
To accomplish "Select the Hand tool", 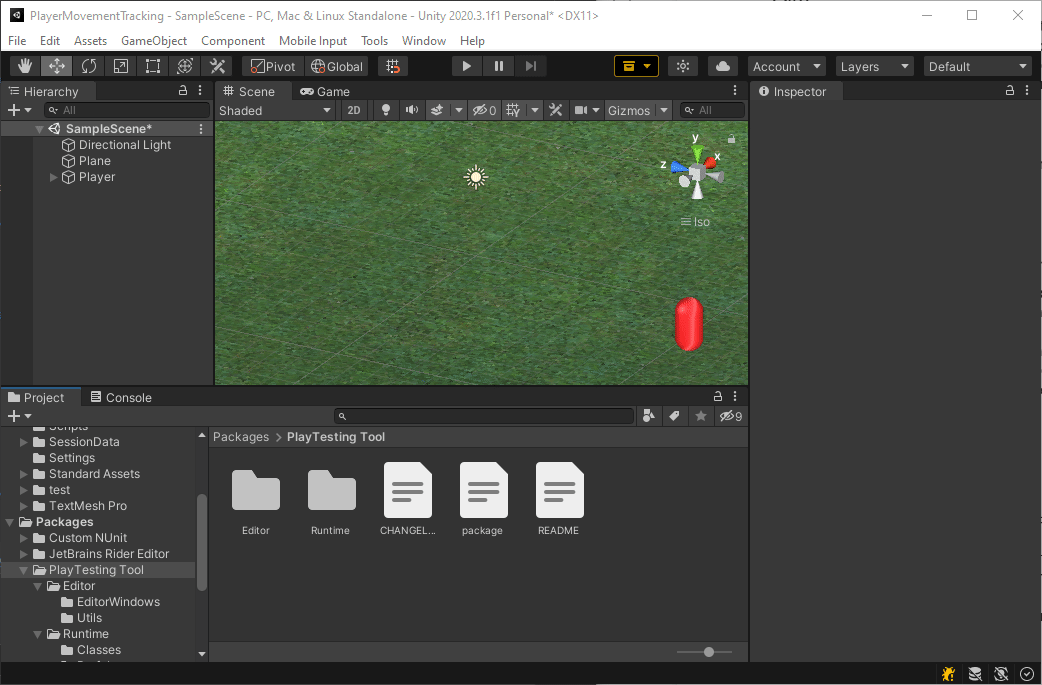I will [25, 66].
